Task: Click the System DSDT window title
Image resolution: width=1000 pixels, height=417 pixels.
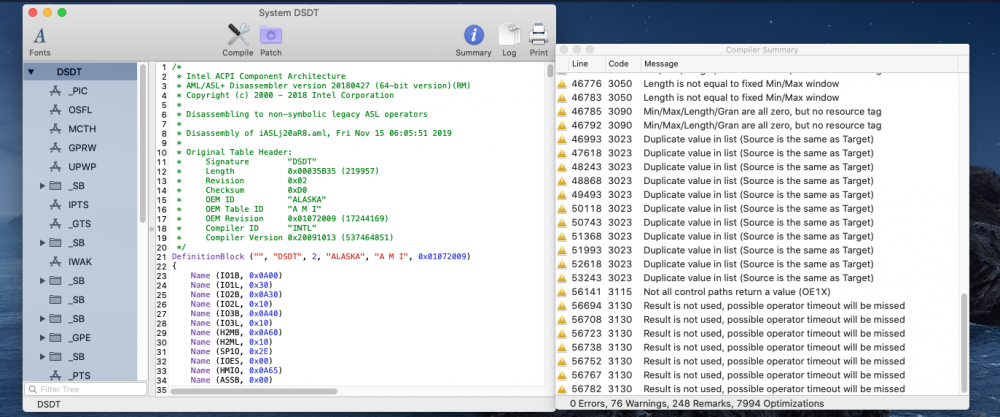Action: (x=289, y=13)
